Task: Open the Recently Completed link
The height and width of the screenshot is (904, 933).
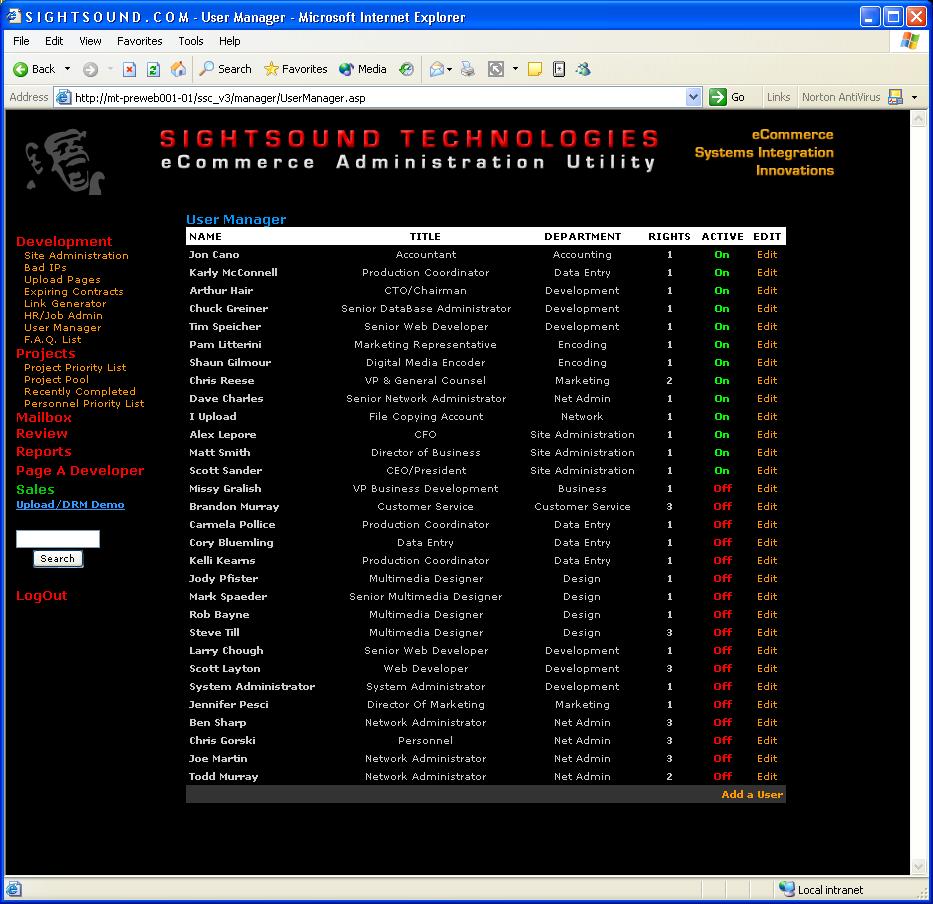Action: click(80, 391)
